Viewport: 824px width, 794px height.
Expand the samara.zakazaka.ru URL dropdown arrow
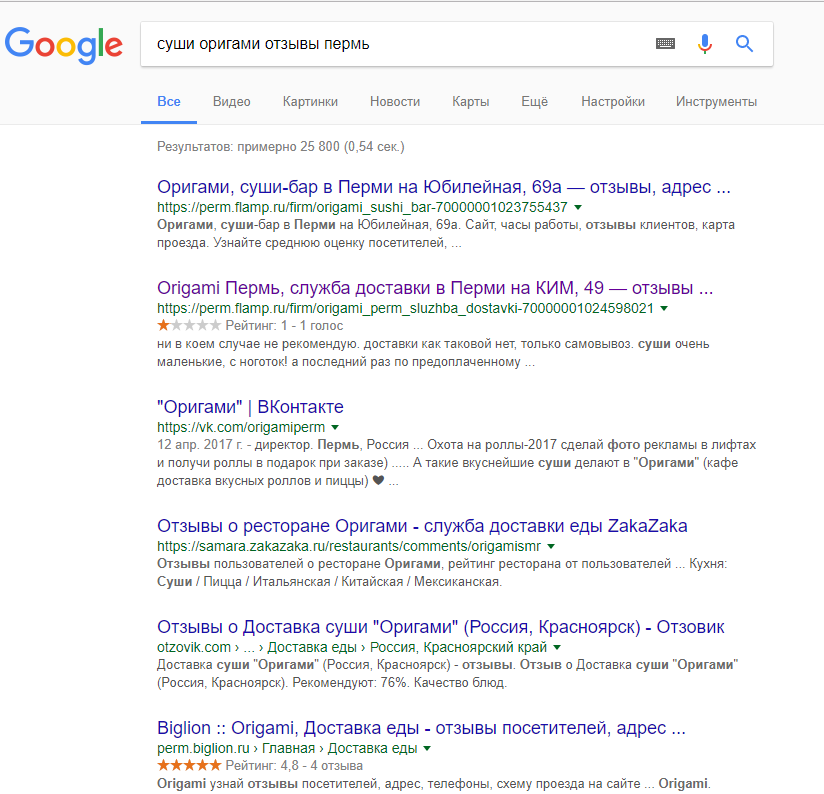(x=551, y=546)
